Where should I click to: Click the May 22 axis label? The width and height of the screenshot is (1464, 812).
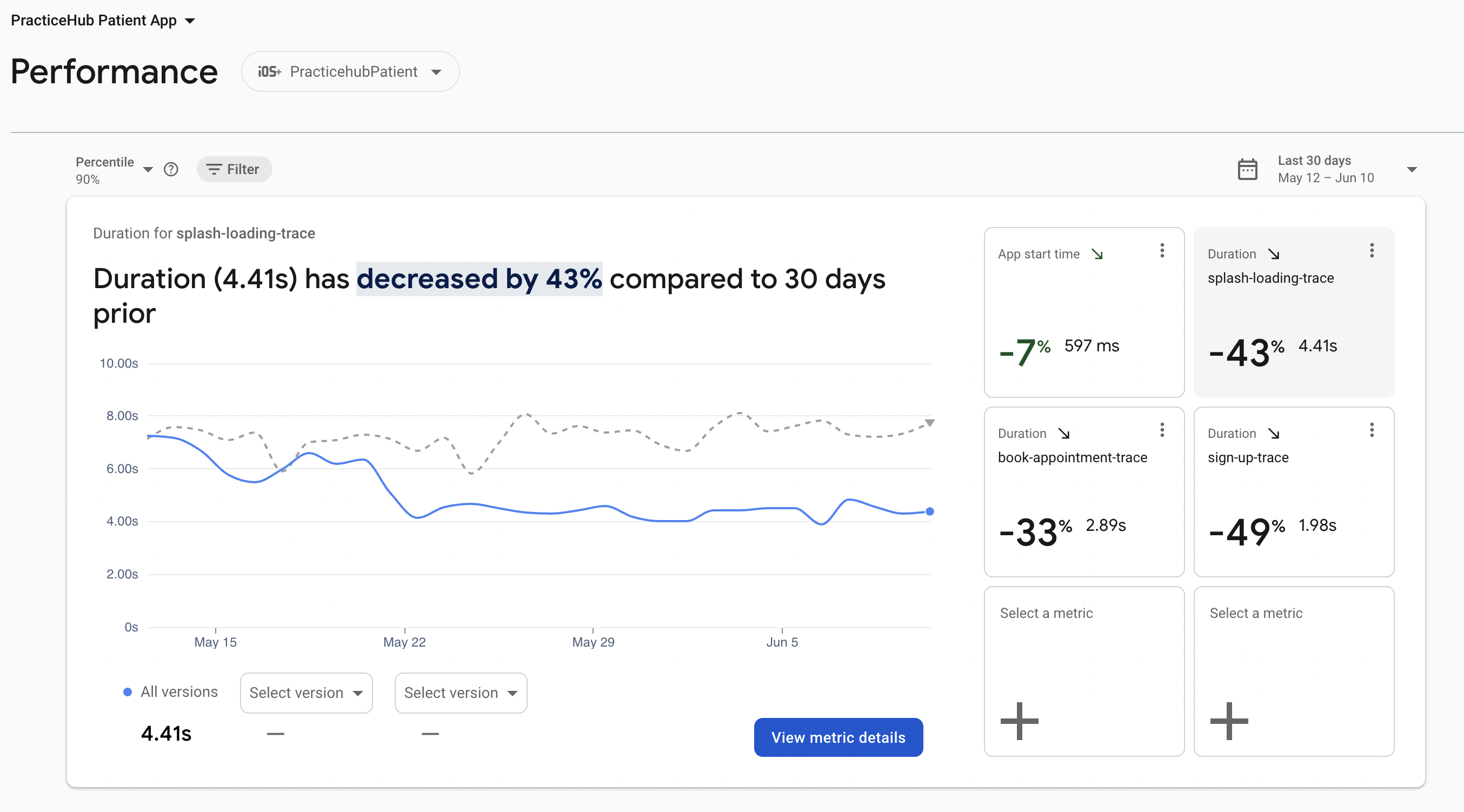404,642
